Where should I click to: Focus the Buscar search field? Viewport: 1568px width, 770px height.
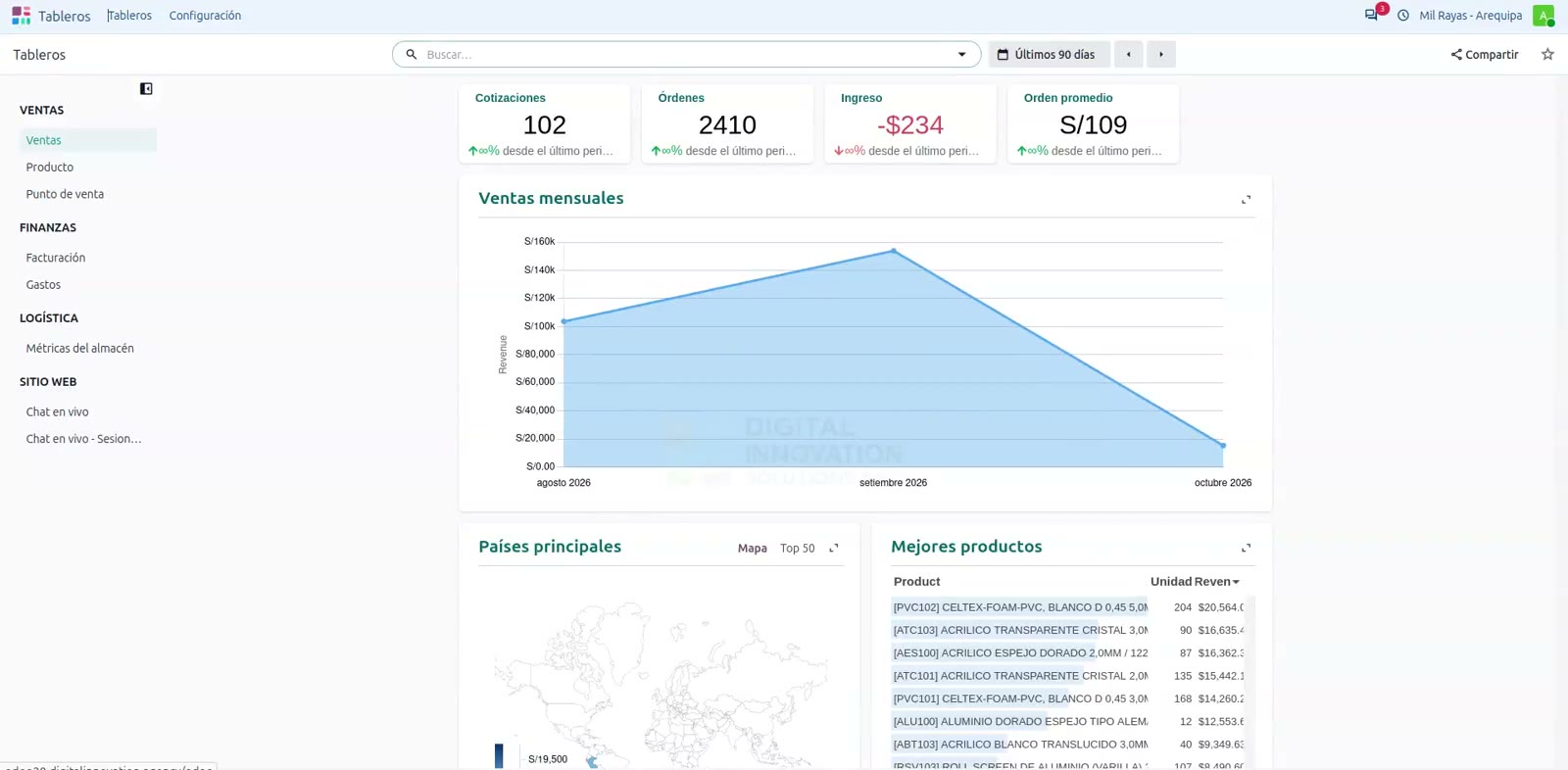click(686, 55)
